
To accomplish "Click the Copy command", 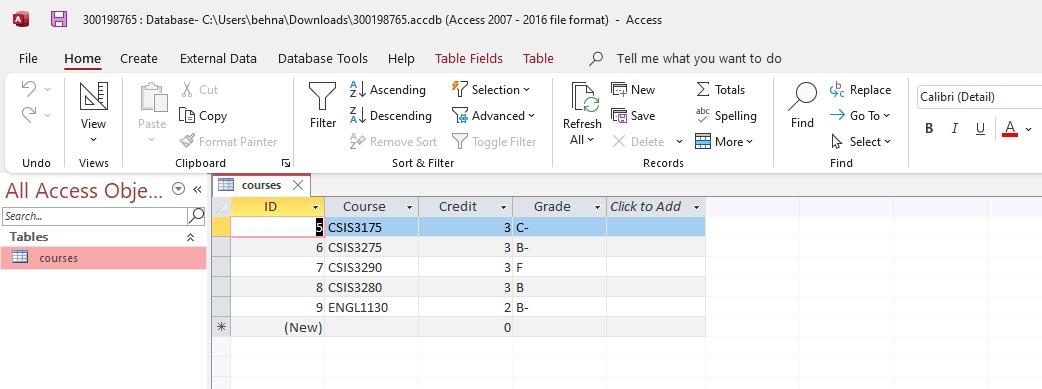I will point(203,116).
